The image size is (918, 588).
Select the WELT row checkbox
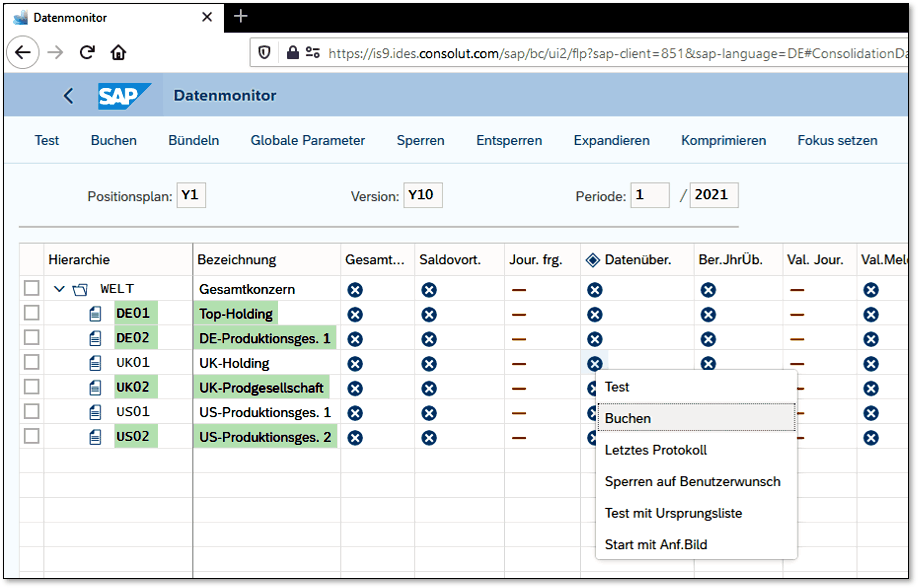pos(32,289)
